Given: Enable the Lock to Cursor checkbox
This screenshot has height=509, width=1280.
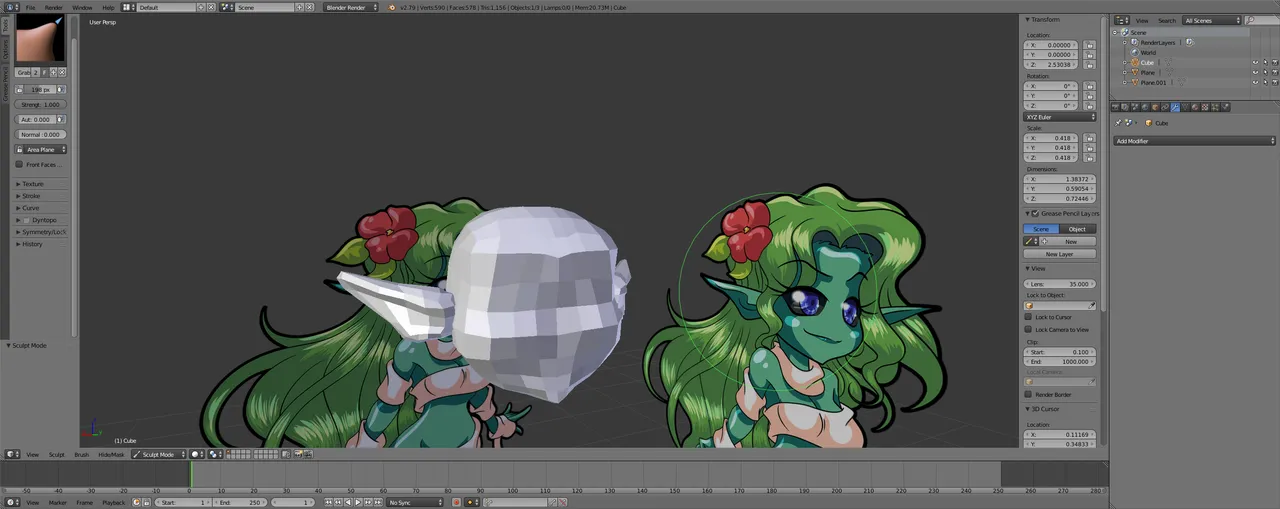Looking at the screenshot, I should pyautogui.click(x=1028, y=317).
